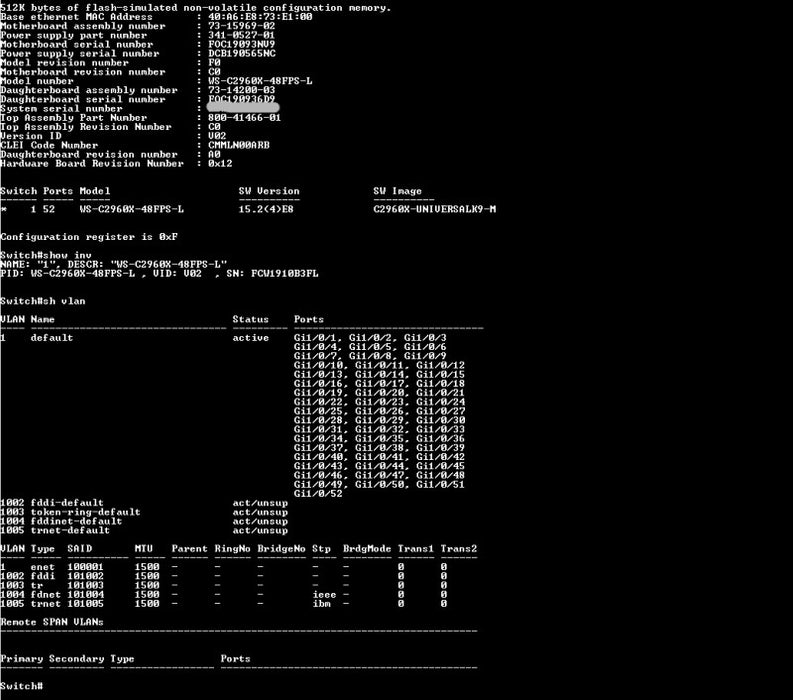Select SAID value 100001

85,567
